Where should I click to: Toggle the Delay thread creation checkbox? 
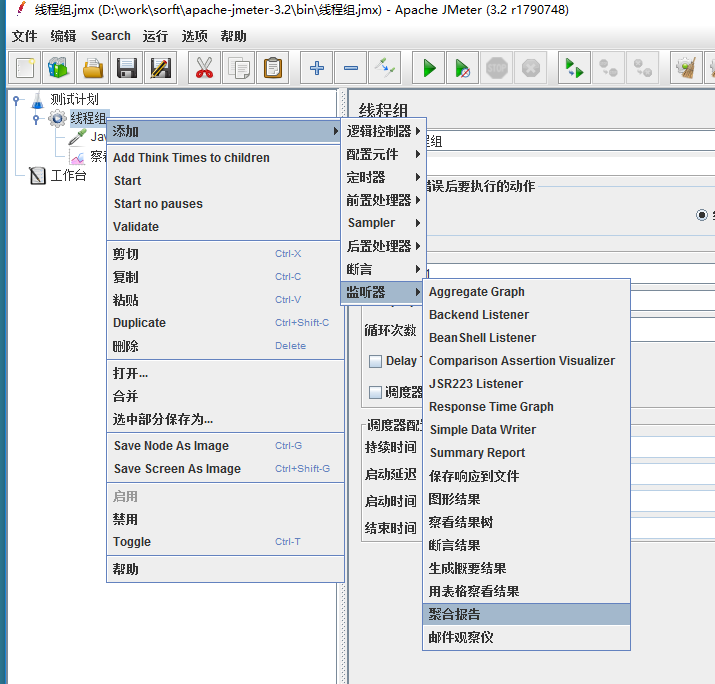click(x=375, y=362)
